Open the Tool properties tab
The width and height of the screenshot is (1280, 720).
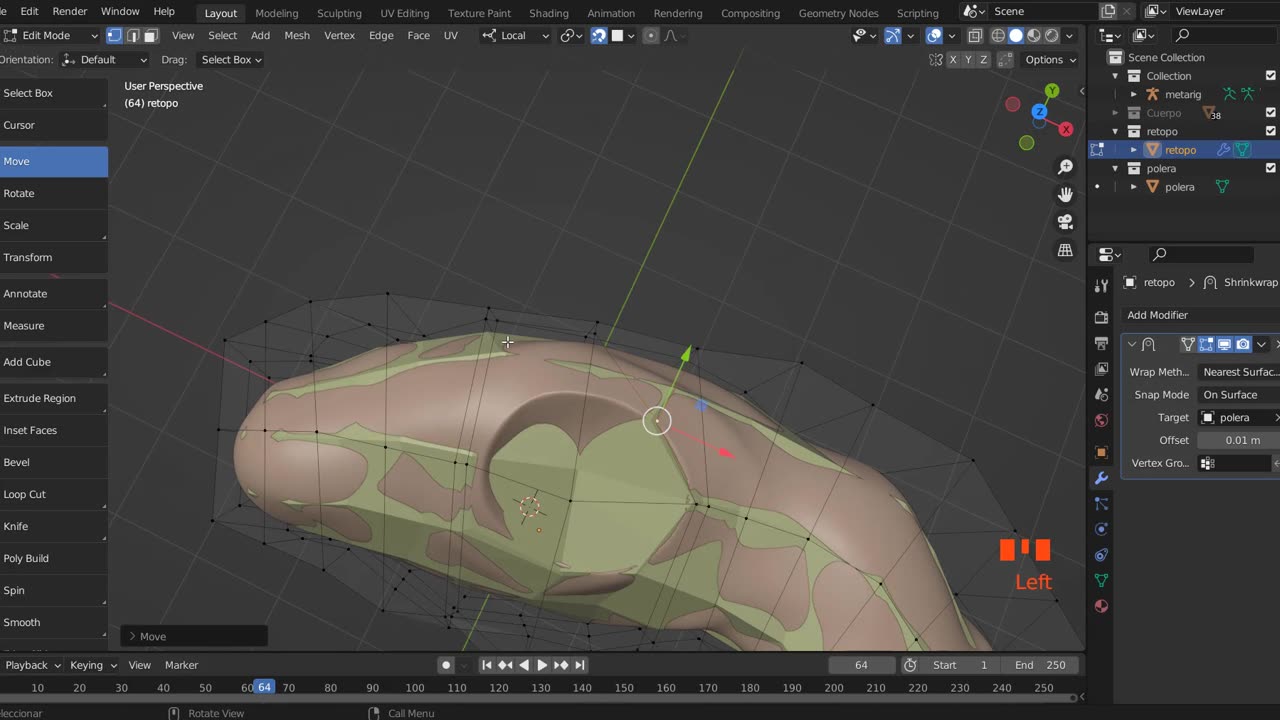pyautogui.click(x=1101, y=285)
